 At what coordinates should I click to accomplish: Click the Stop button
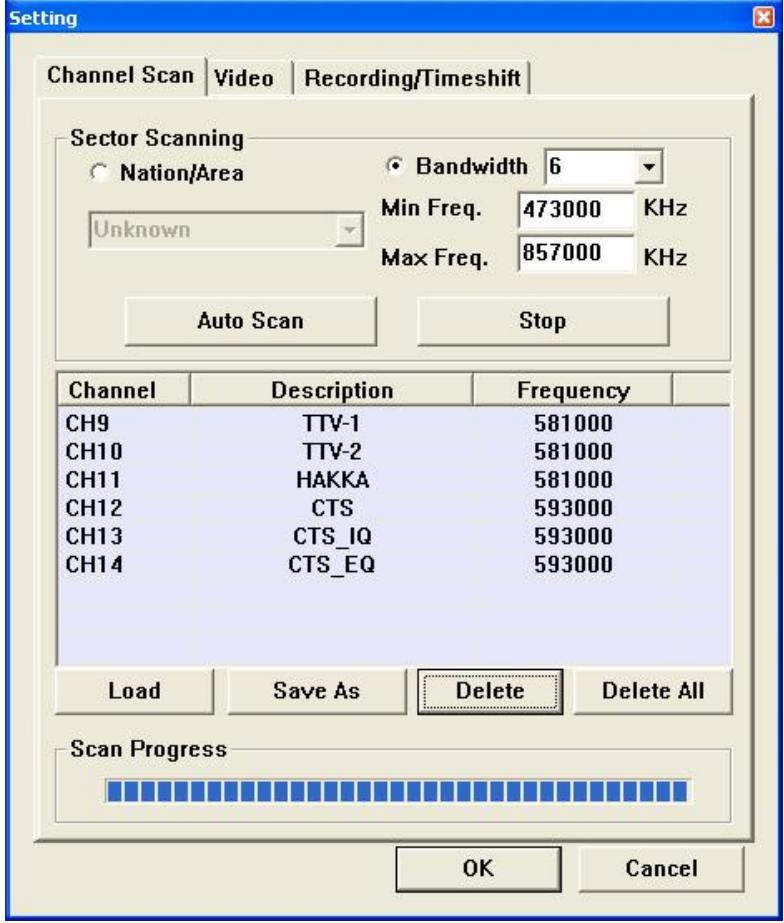(543, 321)
